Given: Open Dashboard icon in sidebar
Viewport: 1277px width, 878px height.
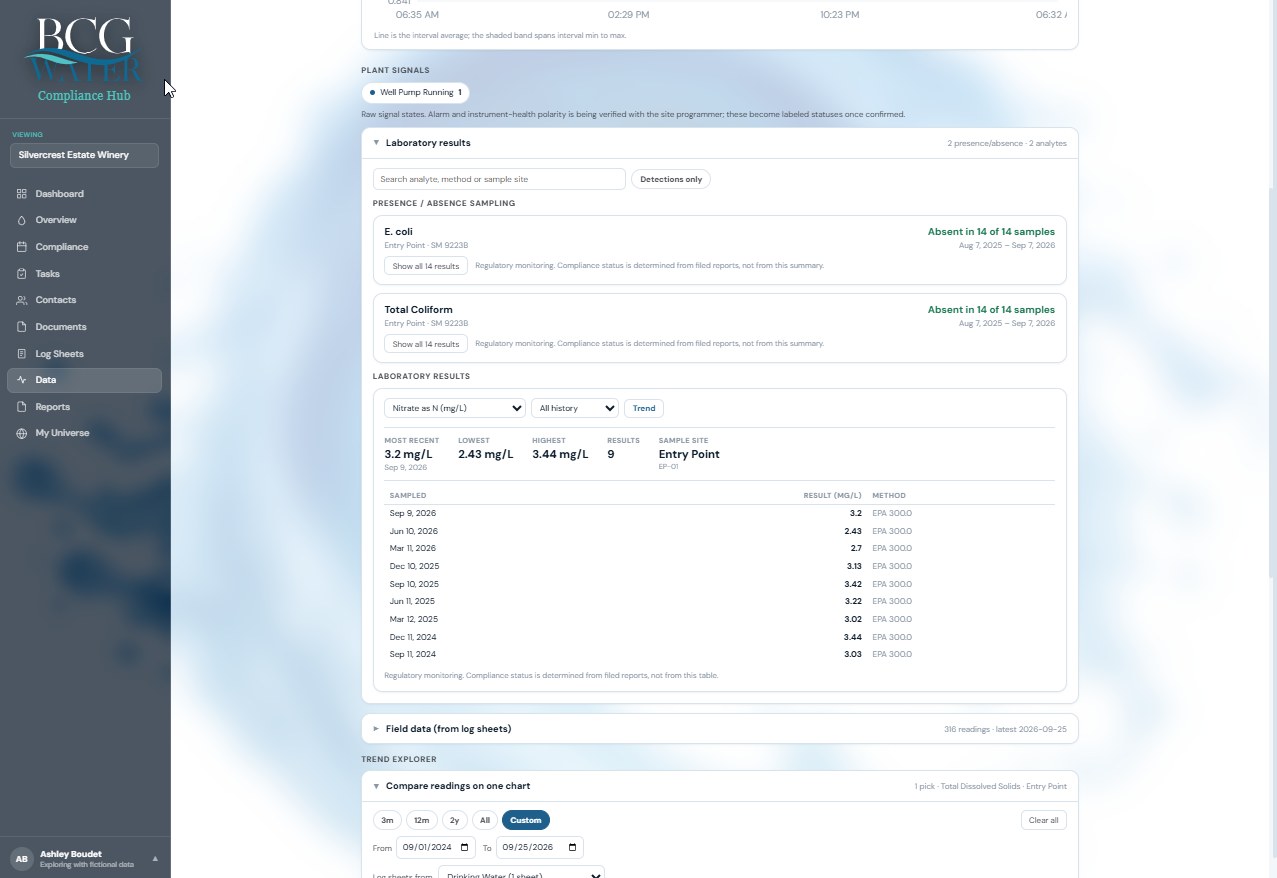Looking at the screenshot, I should coord(22,194).
